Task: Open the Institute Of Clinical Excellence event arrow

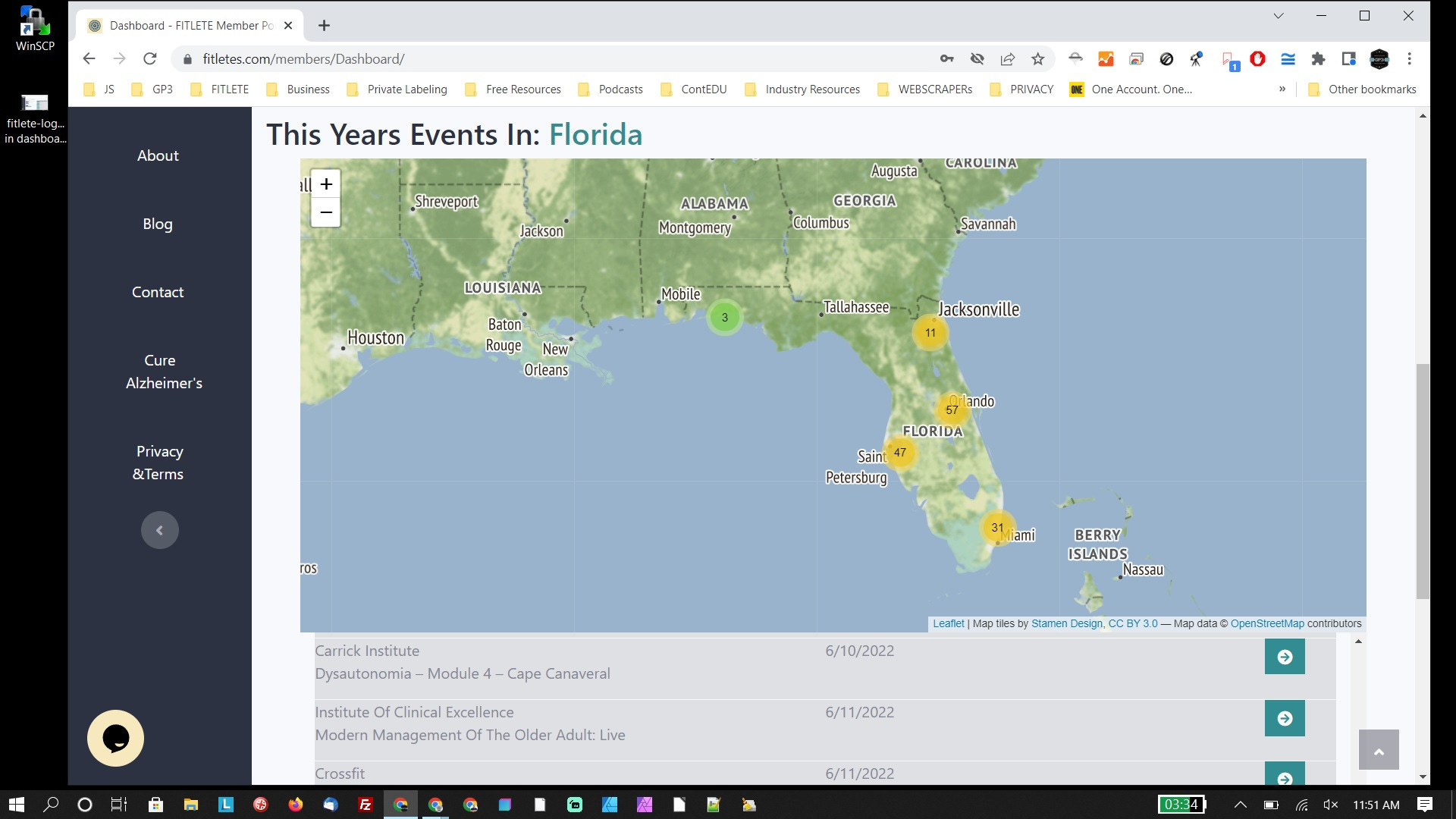Action: click(x=1285, y=718)
